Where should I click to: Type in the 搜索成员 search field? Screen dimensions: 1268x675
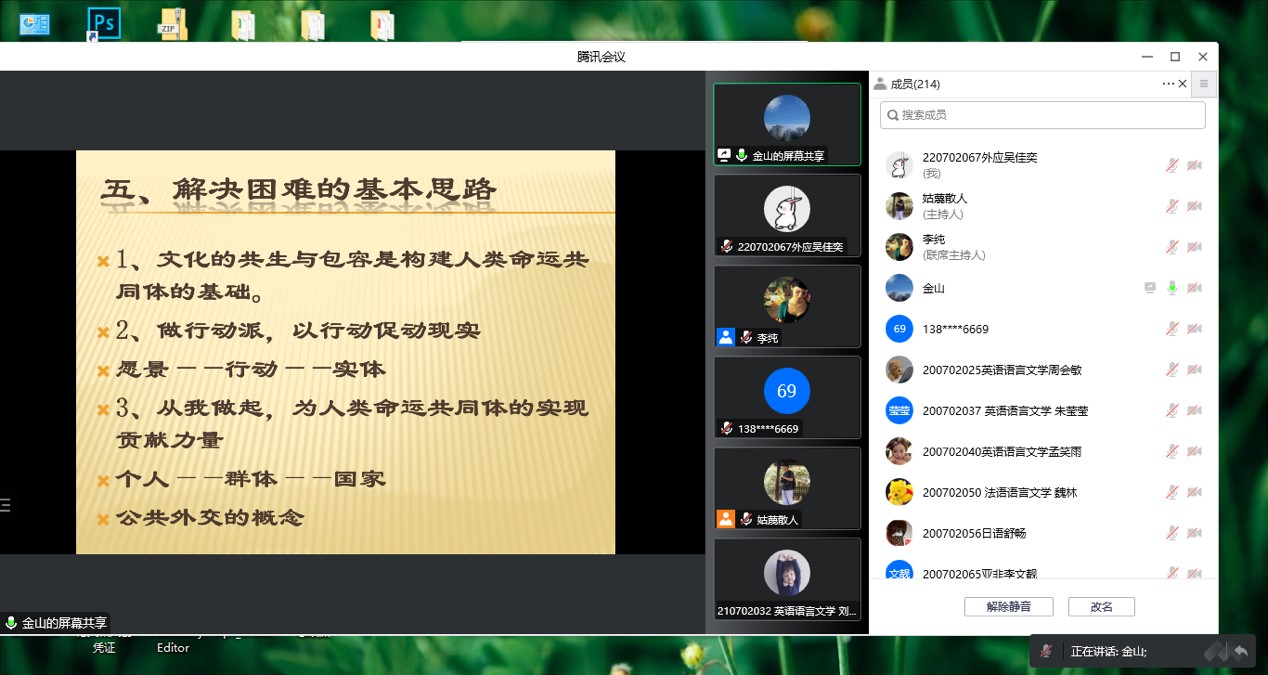pyautogui.click(x=1043, y=115)
